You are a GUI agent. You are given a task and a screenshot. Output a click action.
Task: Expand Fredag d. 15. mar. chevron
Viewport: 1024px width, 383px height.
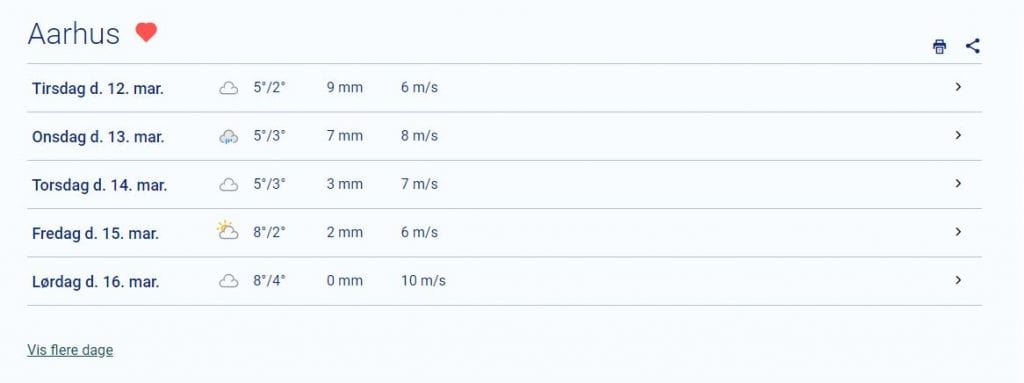coord(958,232)
